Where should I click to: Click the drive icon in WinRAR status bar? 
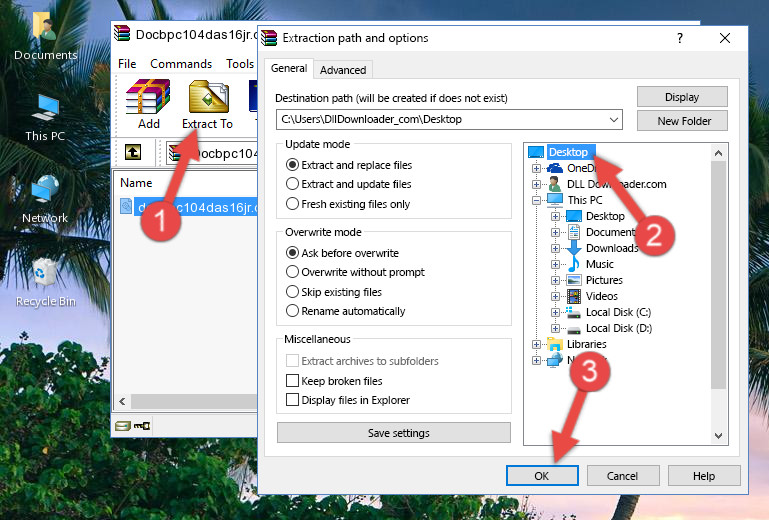coord(123,426)
